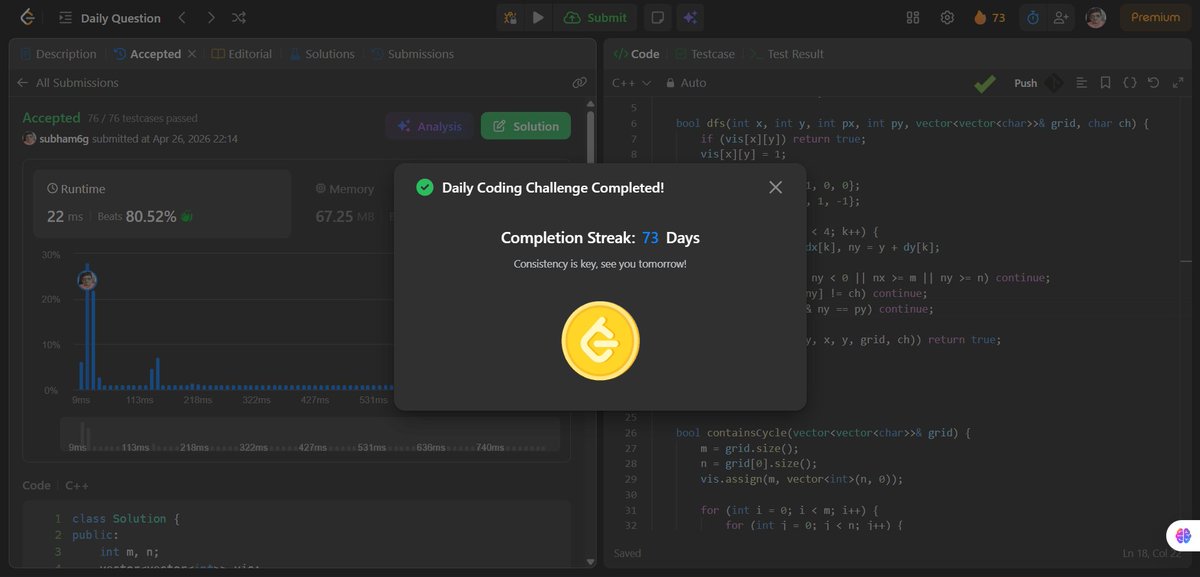
Task: Click the green Solution button
Action: click(x=526, y=126)
